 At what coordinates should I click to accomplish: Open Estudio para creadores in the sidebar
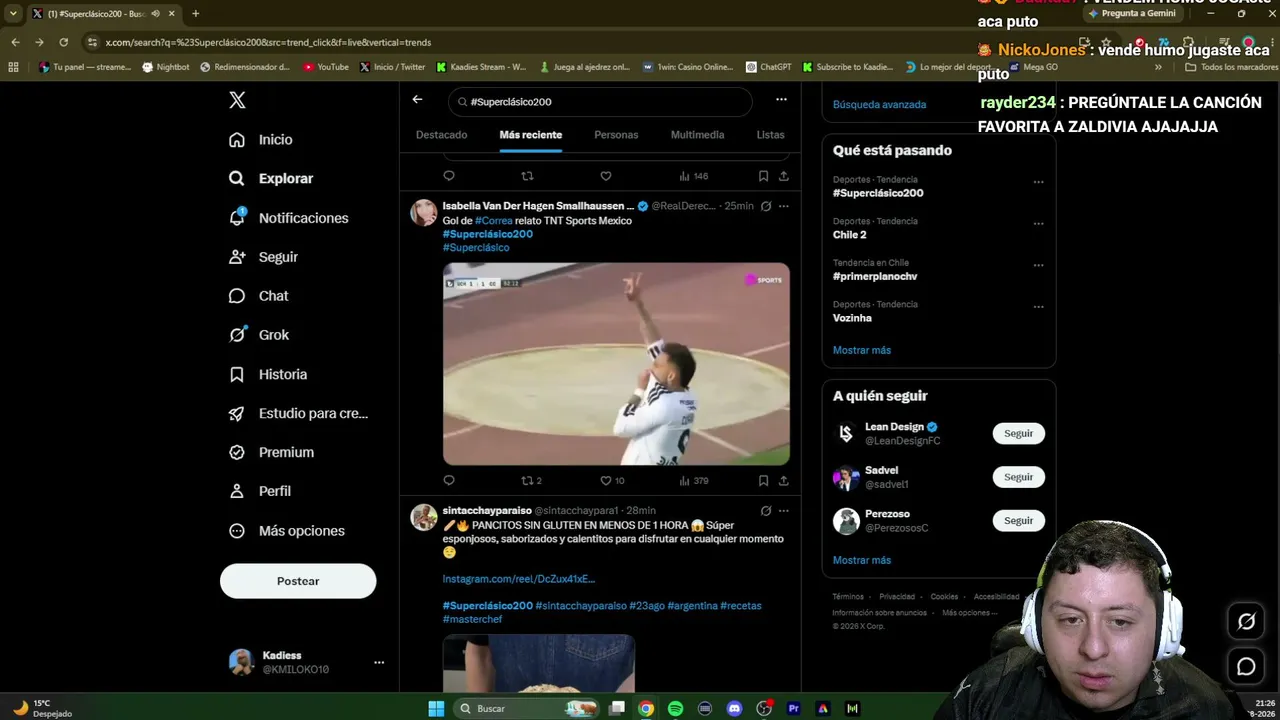[298, 413]
